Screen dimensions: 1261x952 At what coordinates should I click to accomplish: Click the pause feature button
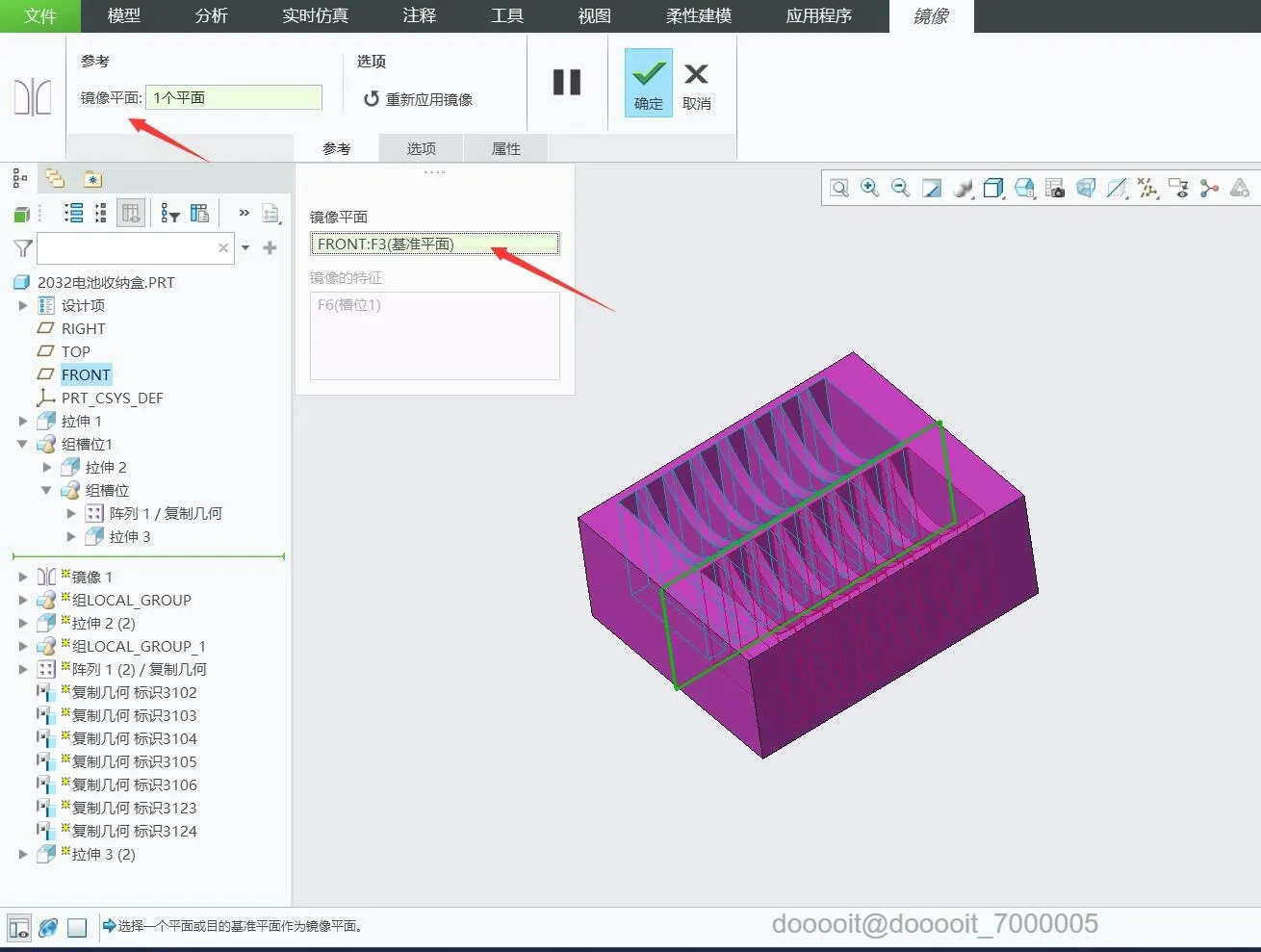click(567, 83)
